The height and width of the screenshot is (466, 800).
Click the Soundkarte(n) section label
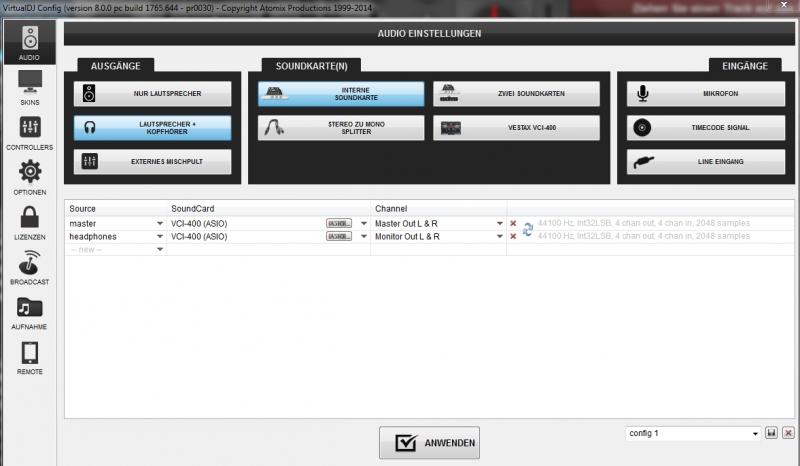(x=311, y=66)
